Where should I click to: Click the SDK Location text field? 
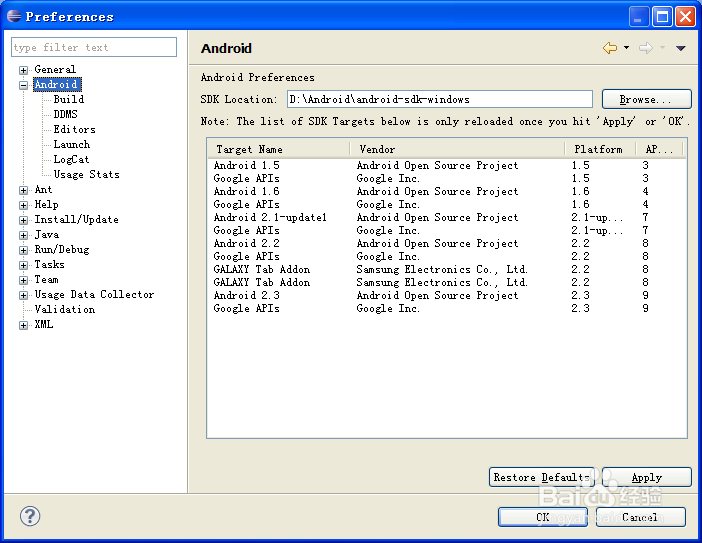440,99
